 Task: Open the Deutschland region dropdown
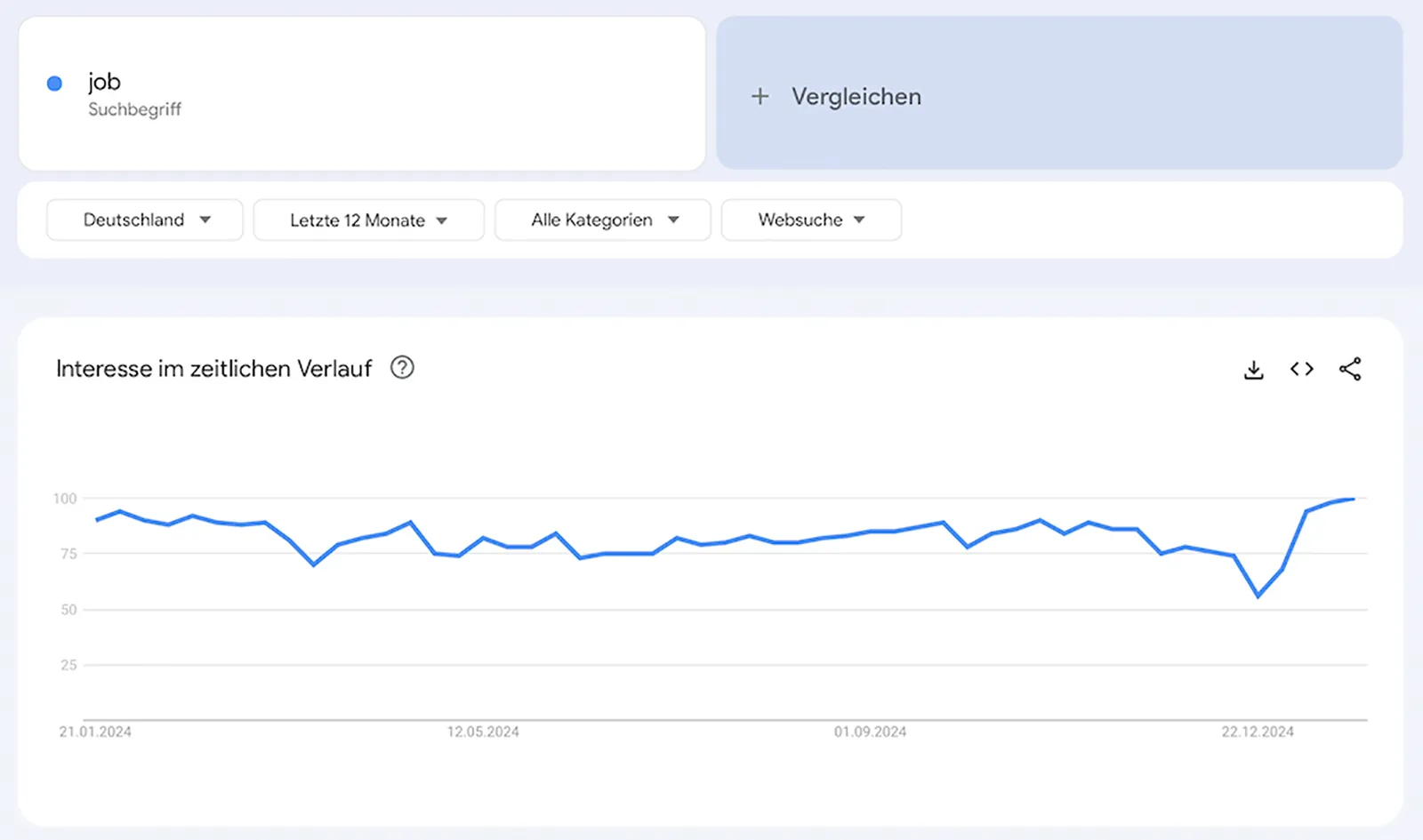[x=145, y=220]
